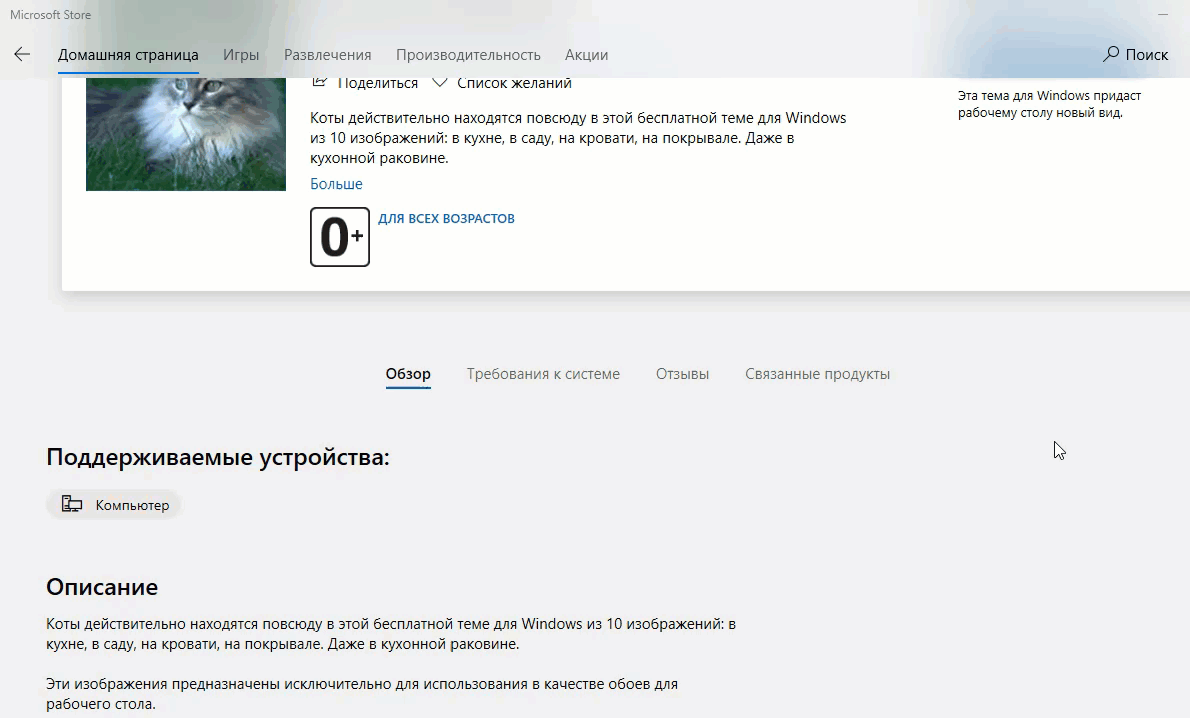Go back using the back arrow
1190x718 pixels.
click(x=22, y=54)
